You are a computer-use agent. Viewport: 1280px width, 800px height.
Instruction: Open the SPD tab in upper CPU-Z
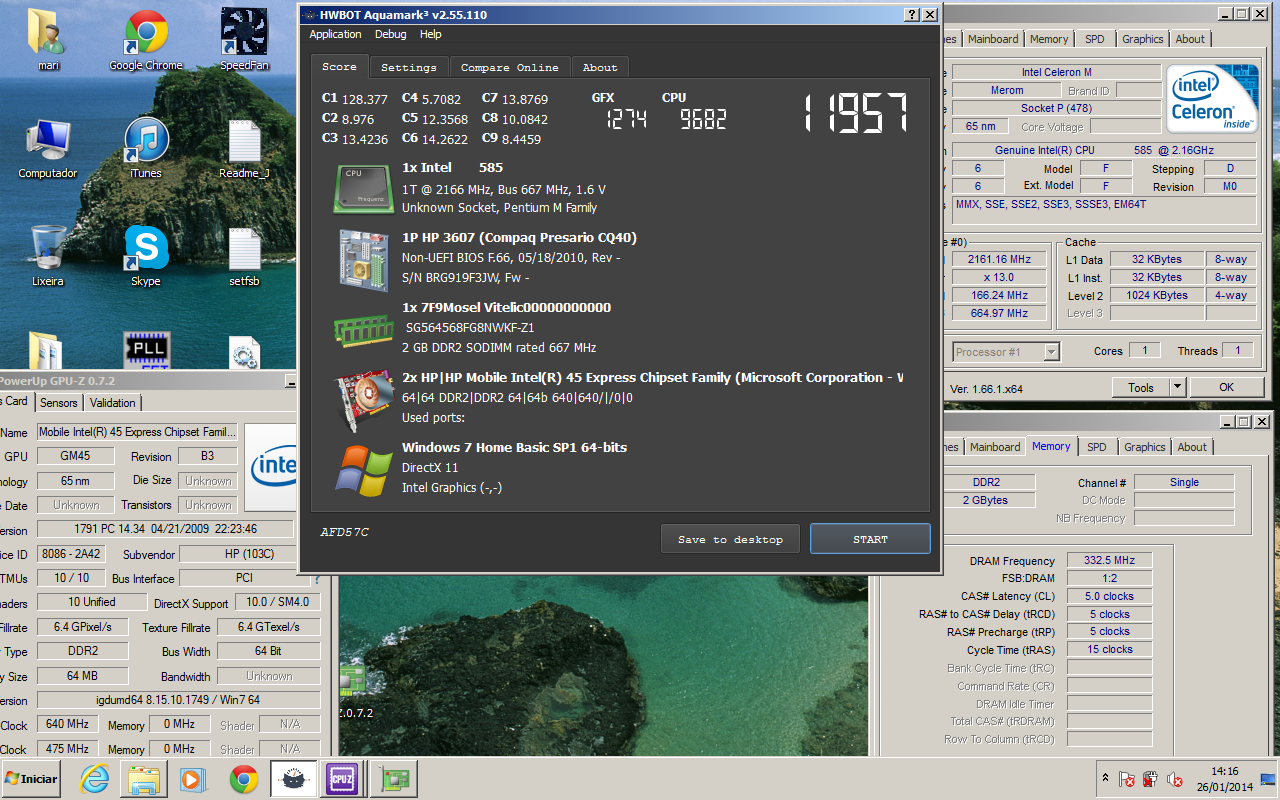tap(1095, 39)
